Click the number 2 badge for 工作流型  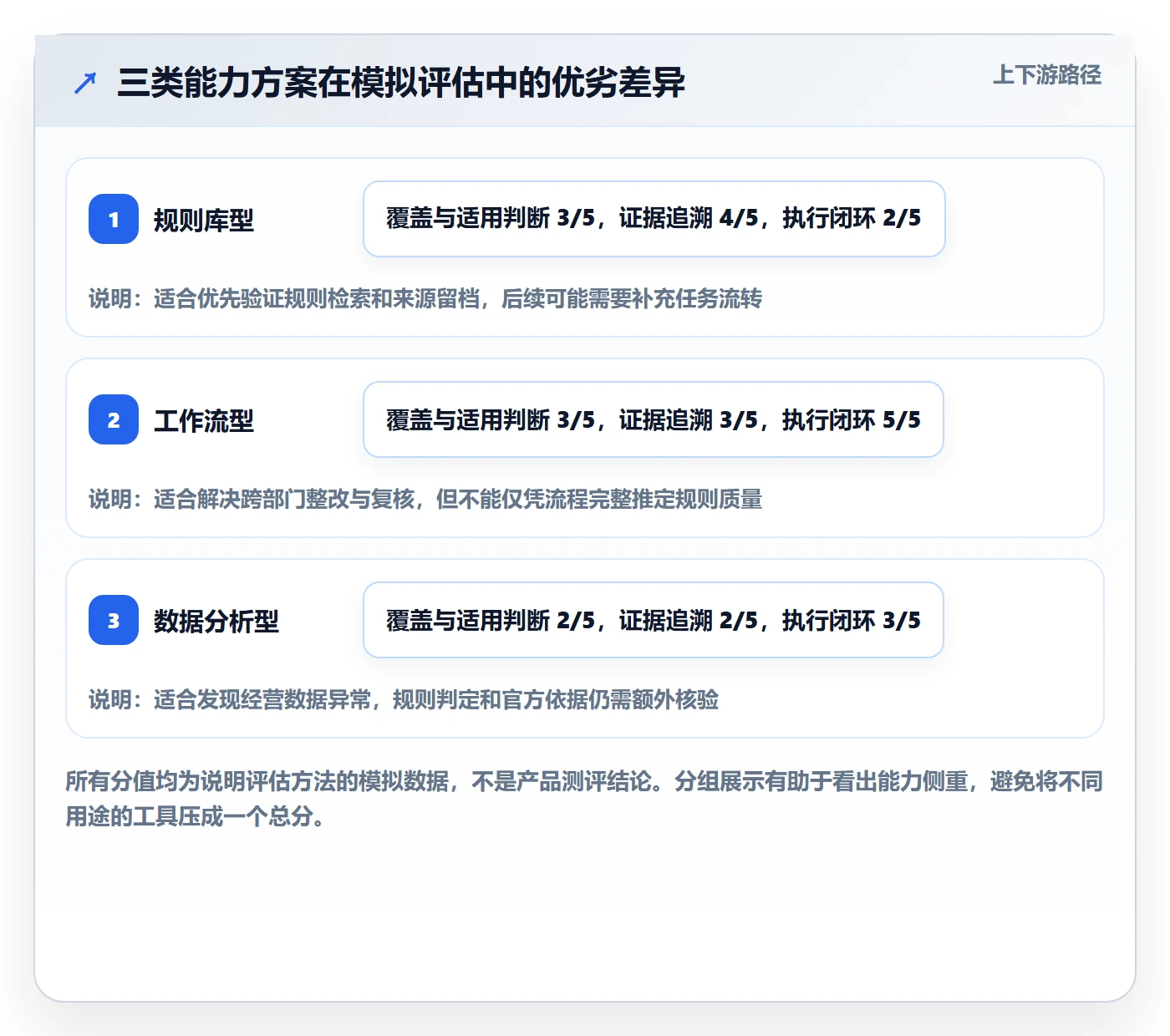click(114, 419)
